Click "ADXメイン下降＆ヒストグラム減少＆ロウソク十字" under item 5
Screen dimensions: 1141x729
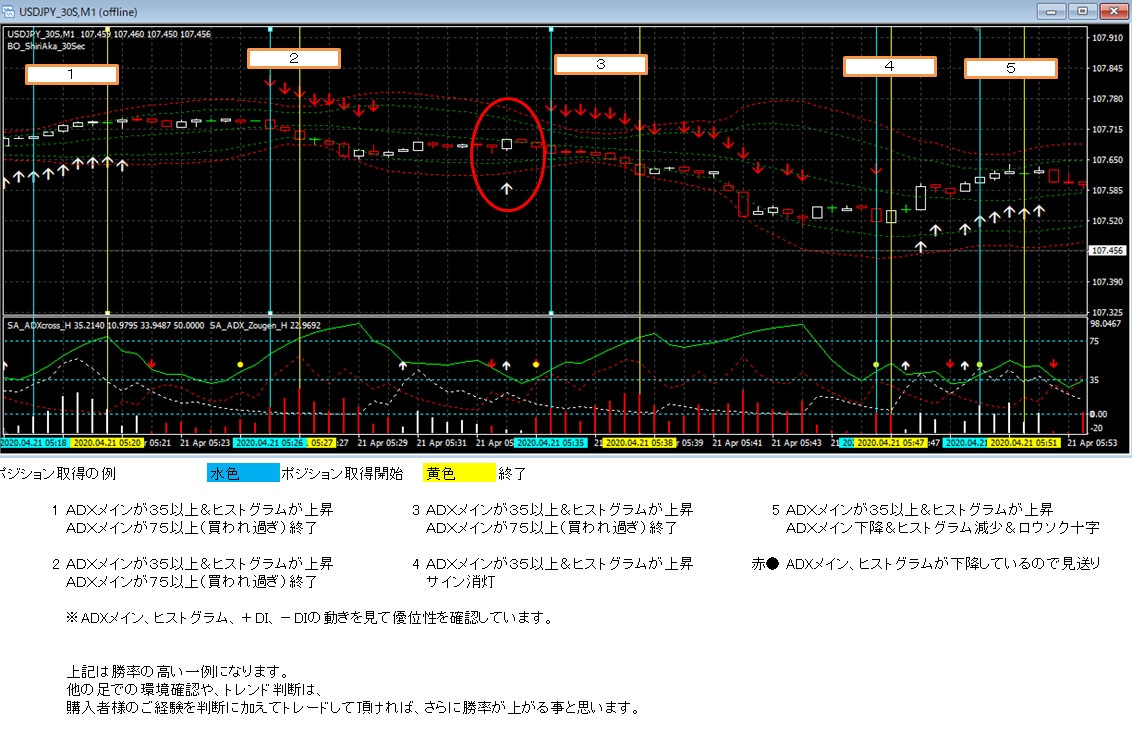pyautogui.click(x=942, y=527)
